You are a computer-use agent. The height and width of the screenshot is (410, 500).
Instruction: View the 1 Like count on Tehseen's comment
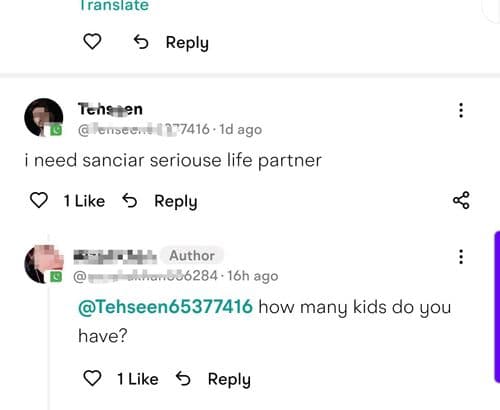(84, 201)
